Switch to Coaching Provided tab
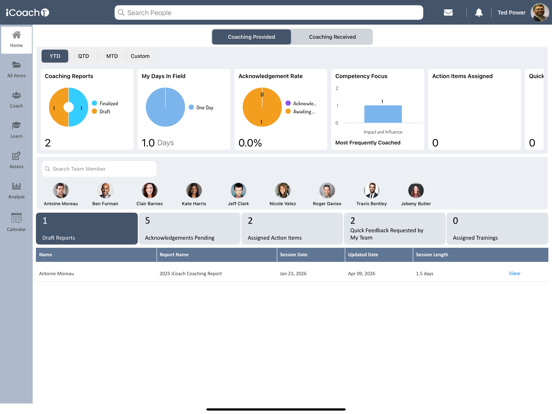 [251, 37]
